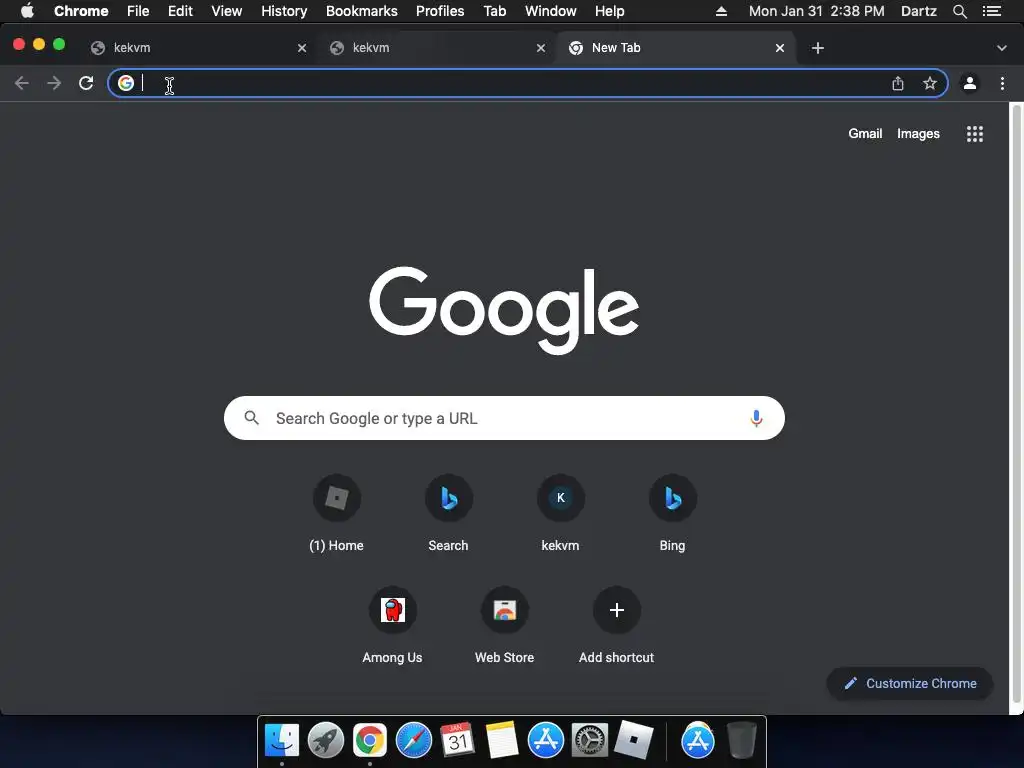Click the Add shortcut plus tile

(x=616, y=626)
